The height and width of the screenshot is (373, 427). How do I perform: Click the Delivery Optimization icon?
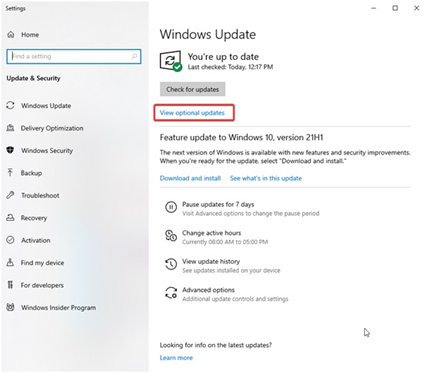pos(10,128)
